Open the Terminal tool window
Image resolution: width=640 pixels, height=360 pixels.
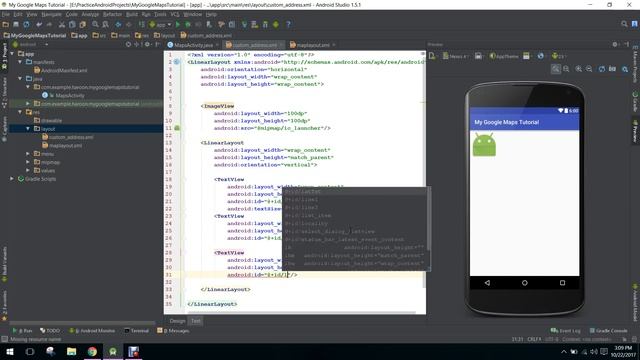click(x=136, y=331)
